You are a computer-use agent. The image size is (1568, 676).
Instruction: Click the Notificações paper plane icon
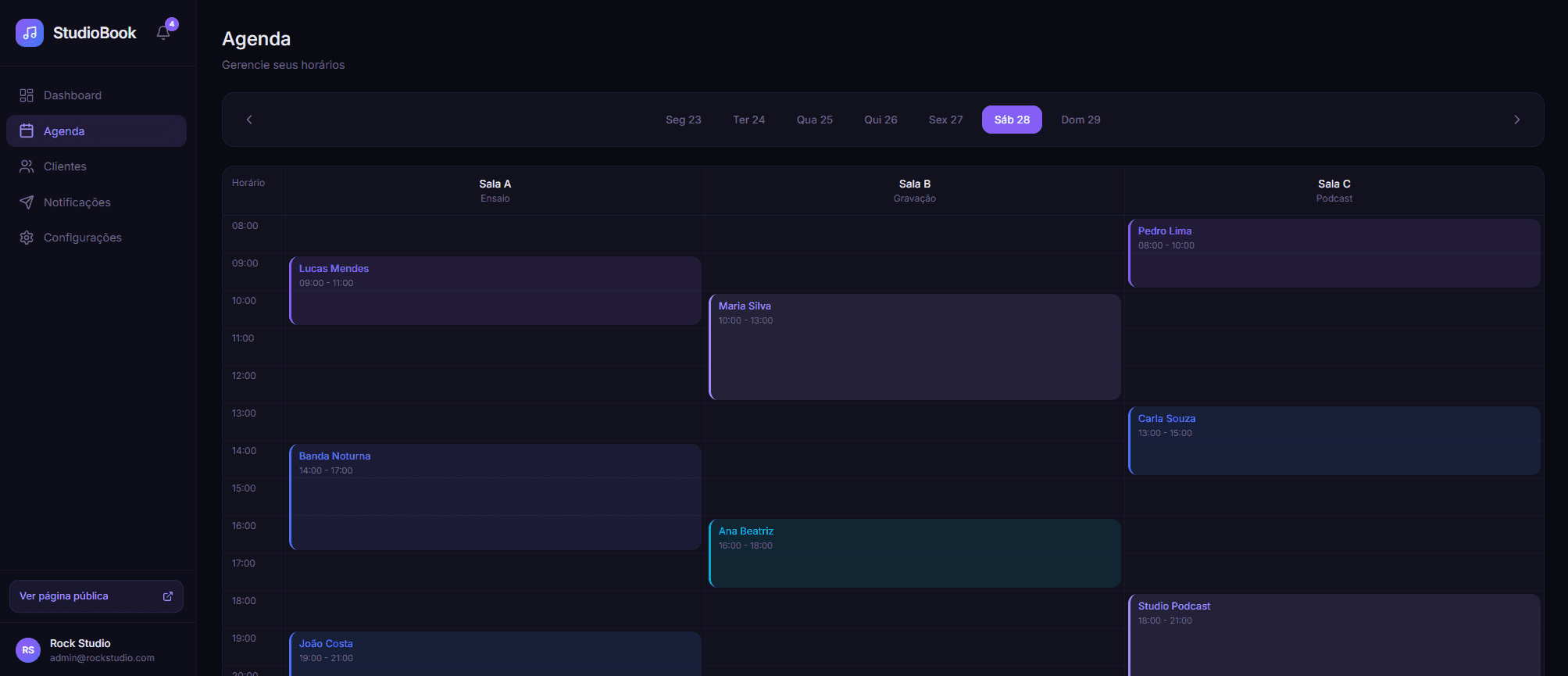27,202
